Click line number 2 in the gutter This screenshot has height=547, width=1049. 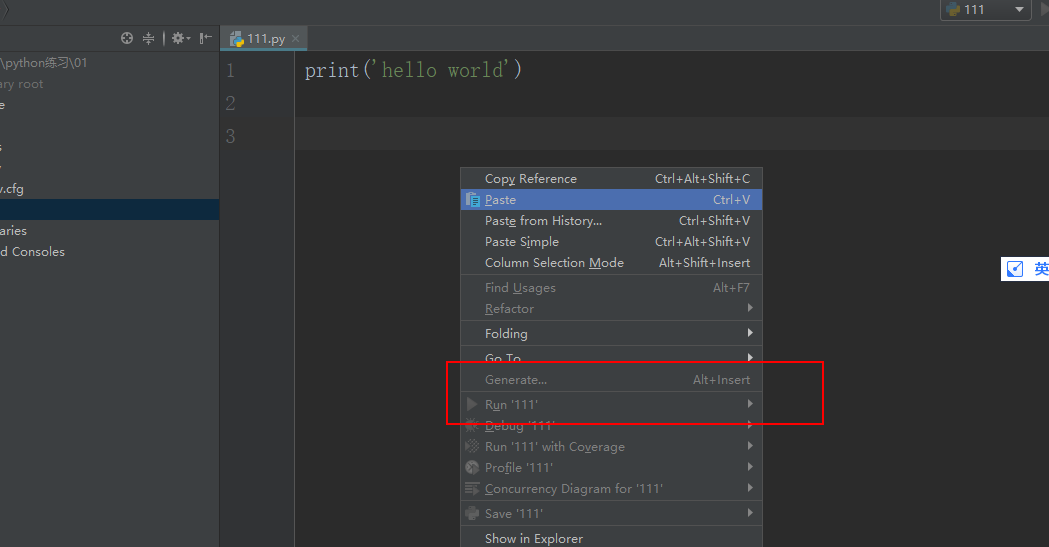click(x=231, y=103)
